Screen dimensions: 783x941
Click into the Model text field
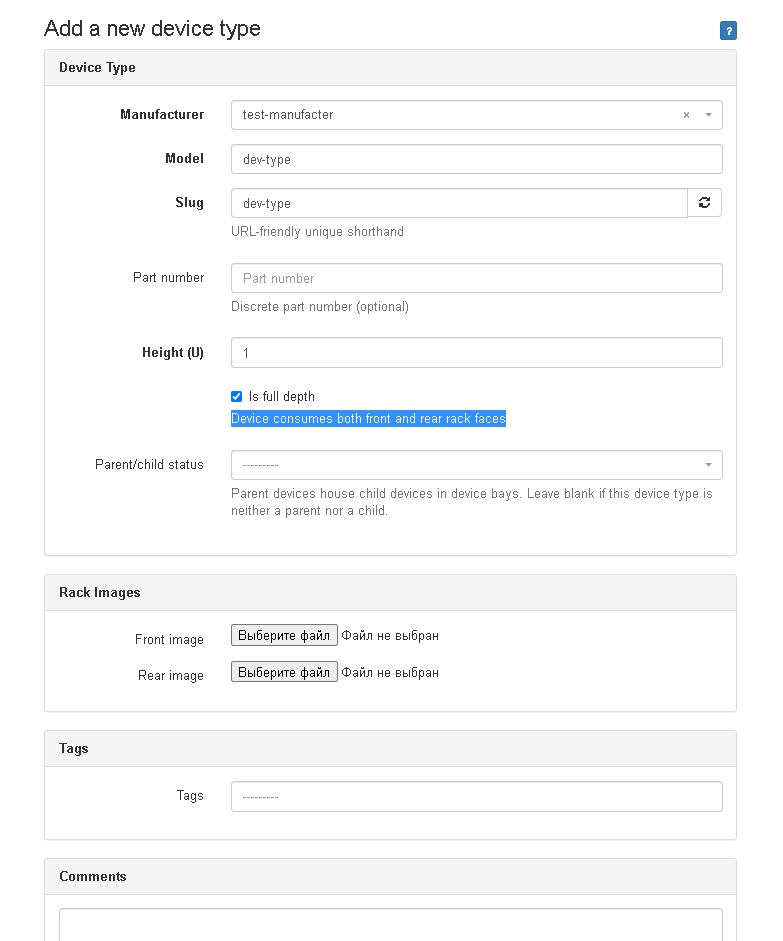pos(476,159)
